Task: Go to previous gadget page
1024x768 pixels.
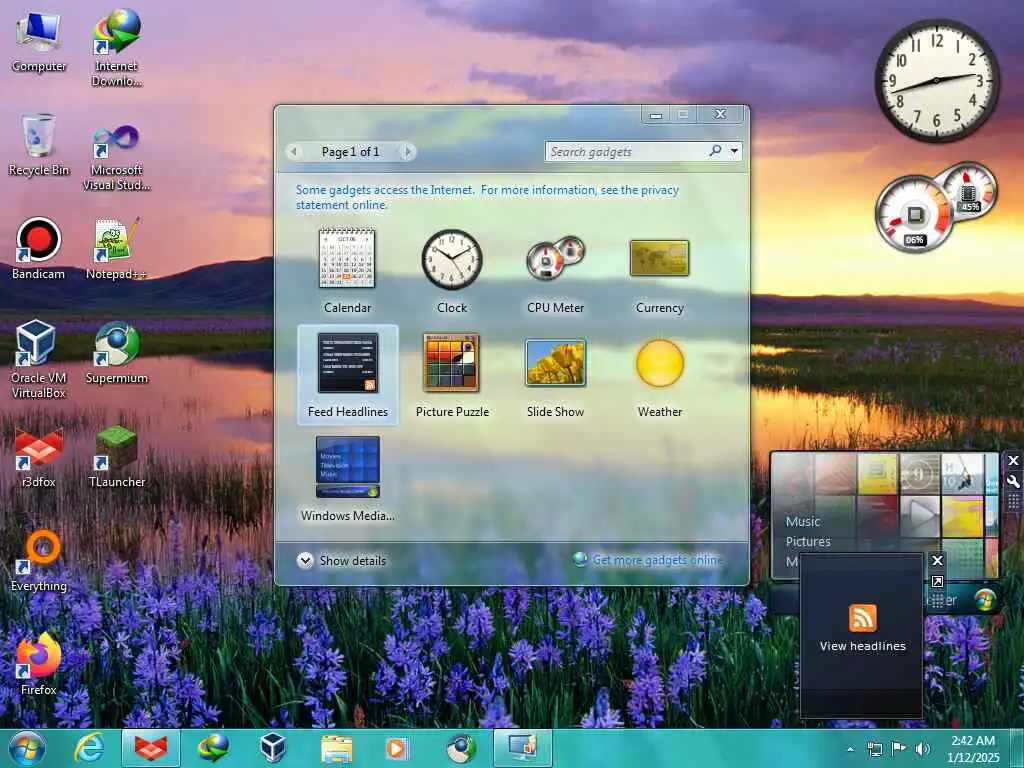Action: (x=294, y=152)
